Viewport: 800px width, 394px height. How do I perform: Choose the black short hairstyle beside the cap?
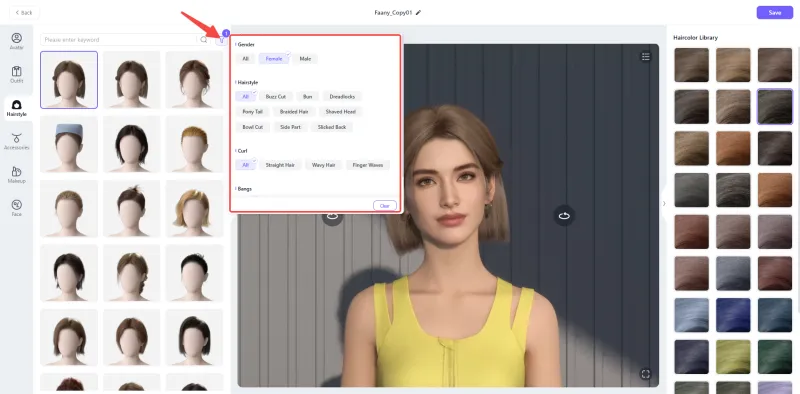point(132,144)
